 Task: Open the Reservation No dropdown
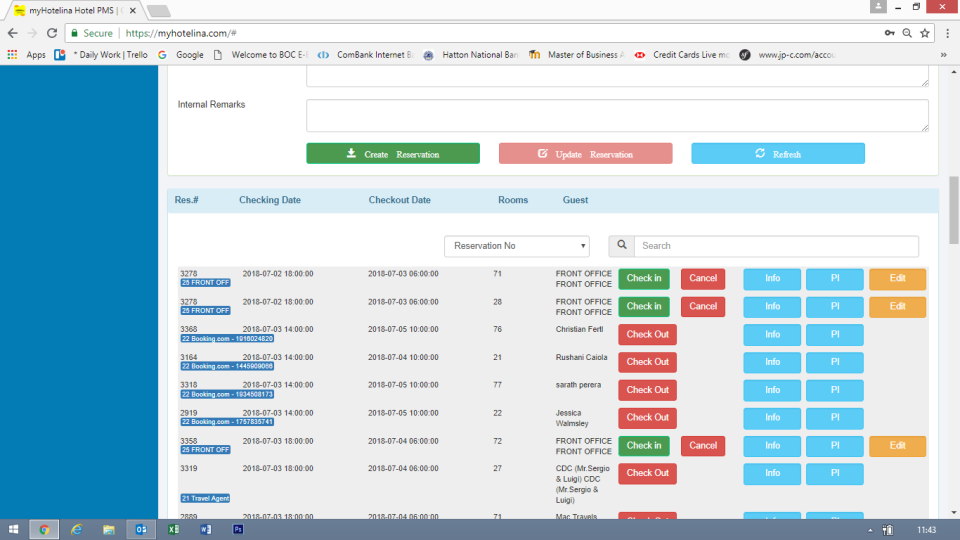tap(517, 246)
